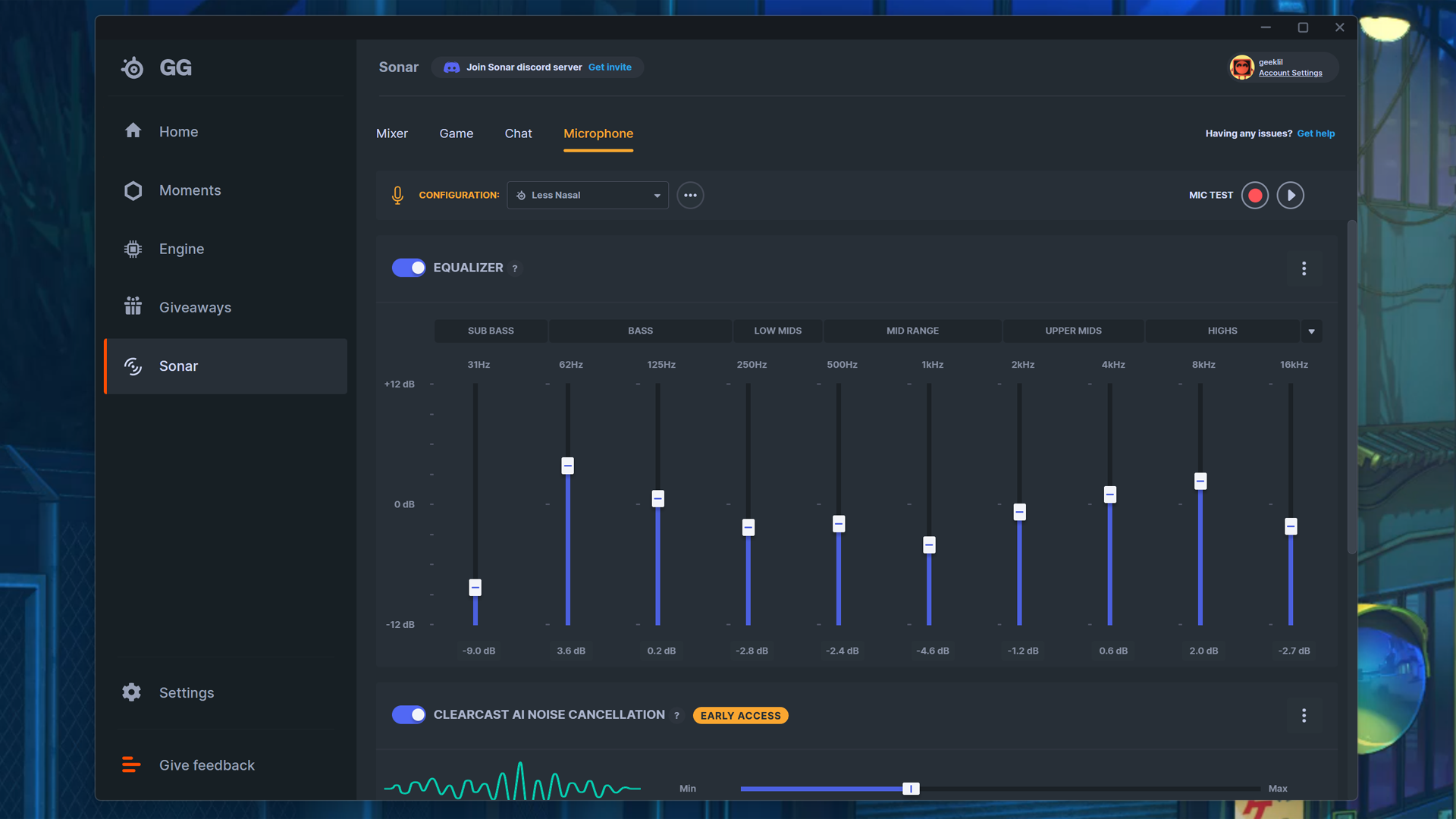Open the Less Nasal configuration dropdown
This screenshot has height=819, width=1456.
pos(588,195)
